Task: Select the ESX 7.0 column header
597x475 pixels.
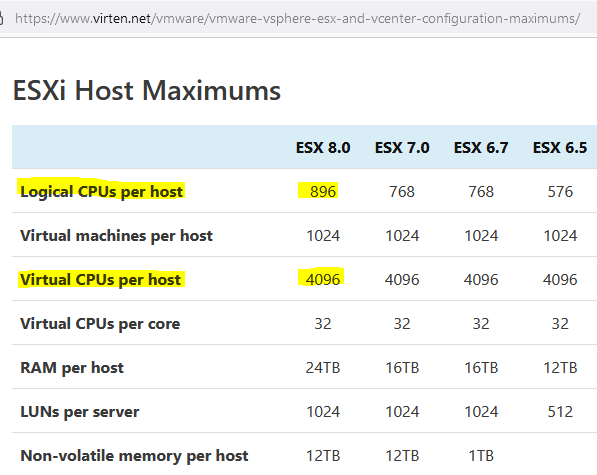Action: [x=402, y=148]
